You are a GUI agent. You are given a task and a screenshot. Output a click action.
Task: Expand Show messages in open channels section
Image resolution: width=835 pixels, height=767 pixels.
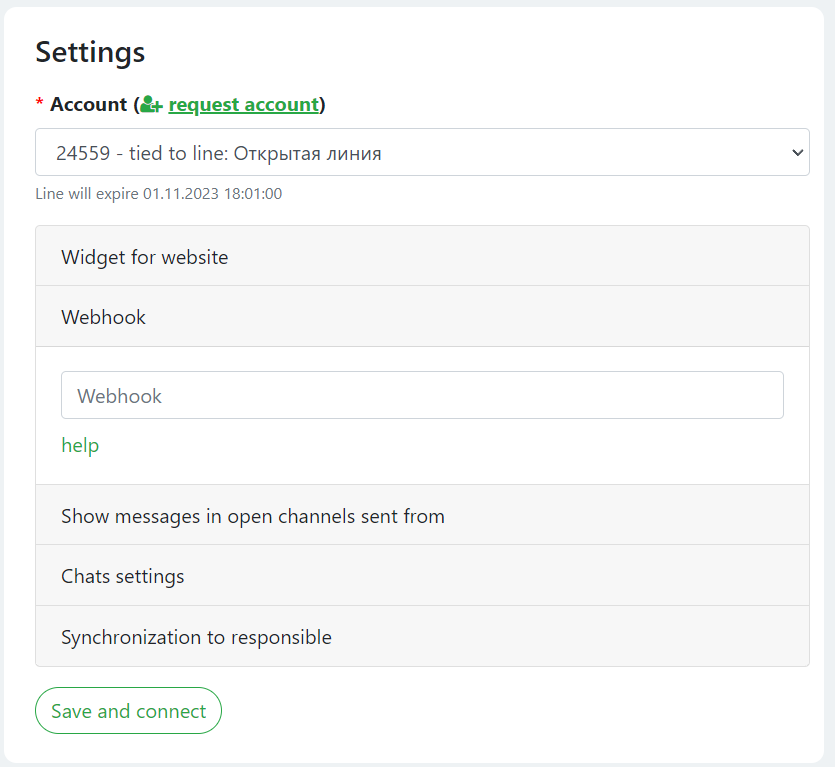(422, 516)
